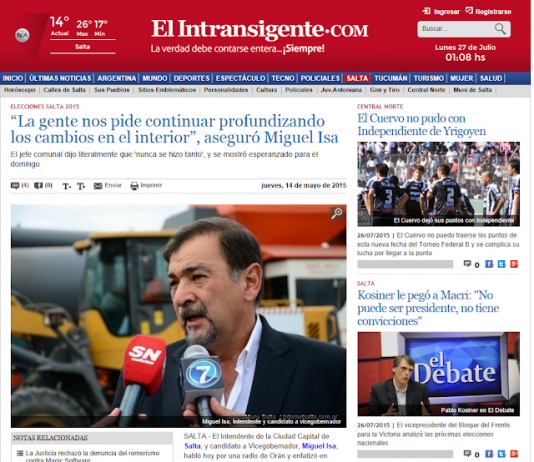Click the football match thumbnail image
This screenshot has width=534, height=462.
[439, 184]
